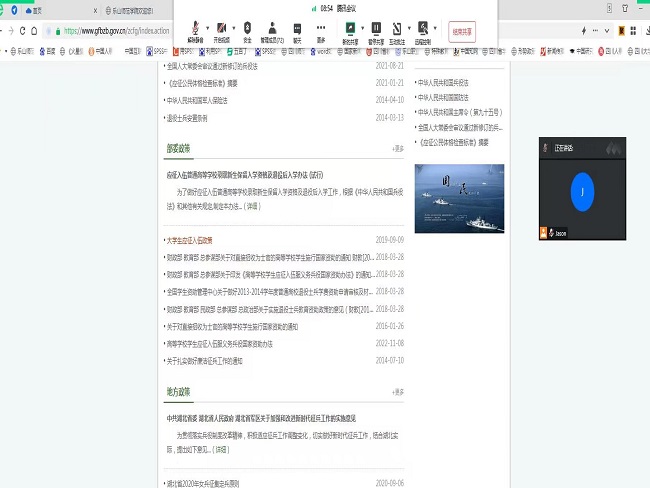Click the red end sharing button

(462, 32)
